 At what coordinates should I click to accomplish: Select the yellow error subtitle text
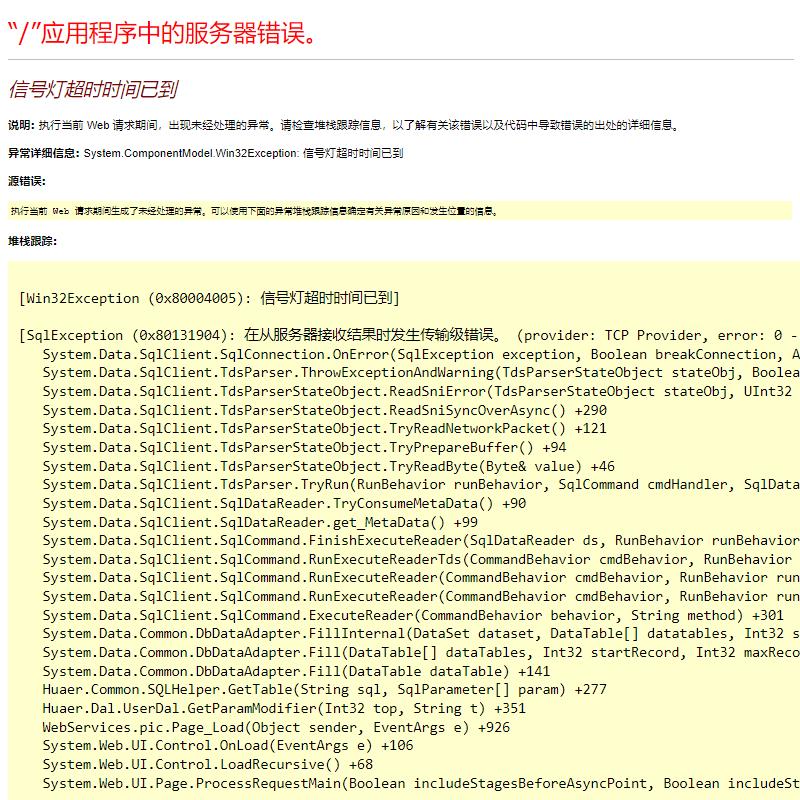tap(90, 88)
